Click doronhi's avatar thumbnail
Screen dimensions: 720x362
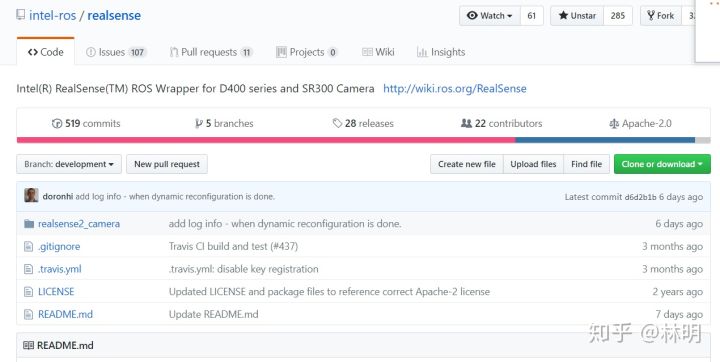coord(31,195)
